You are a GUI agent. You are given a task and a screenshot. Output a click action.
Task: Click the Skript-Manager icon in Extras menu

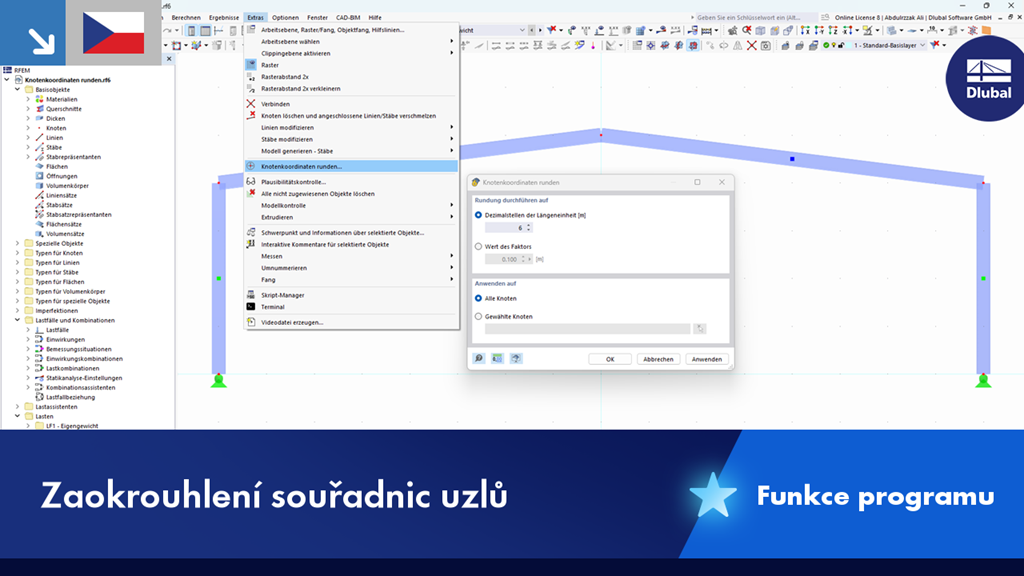tap(251, 295)
